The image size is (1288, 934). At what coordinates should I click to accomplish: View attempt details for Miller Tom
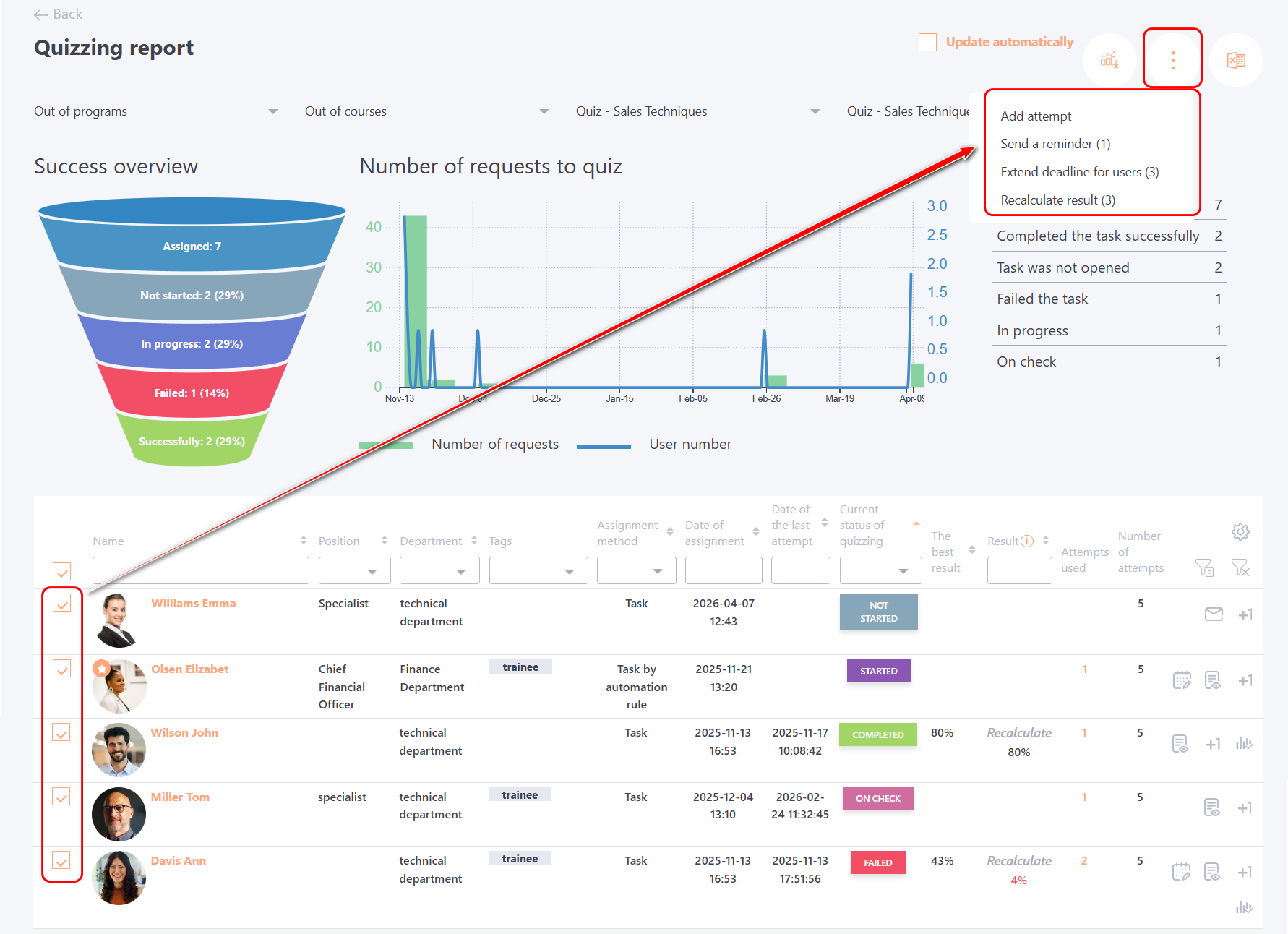[x=1212, y=807]
